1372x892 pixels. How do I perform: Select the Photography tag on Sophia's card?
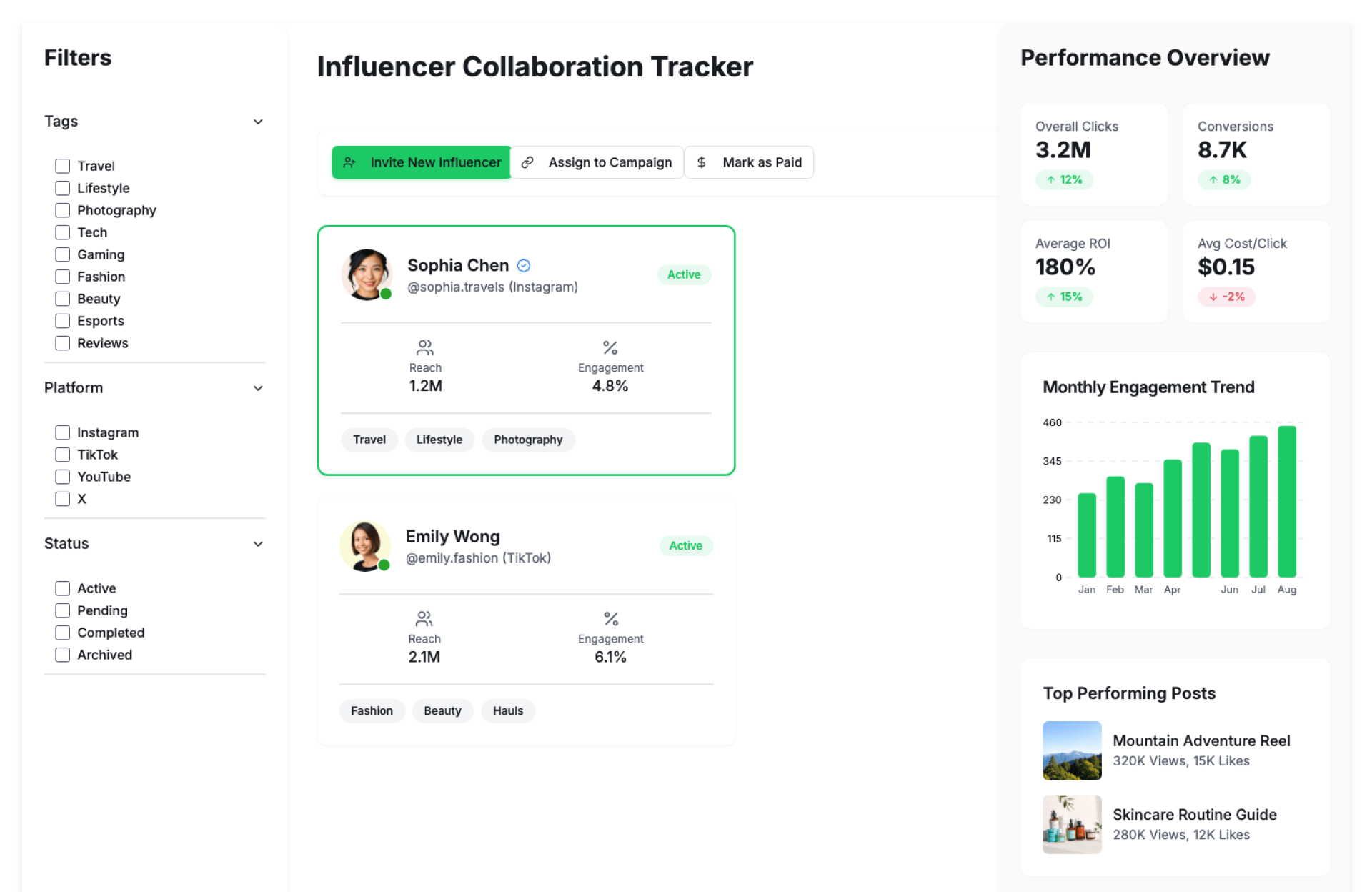pyautogui.click(x=528, y=440)
